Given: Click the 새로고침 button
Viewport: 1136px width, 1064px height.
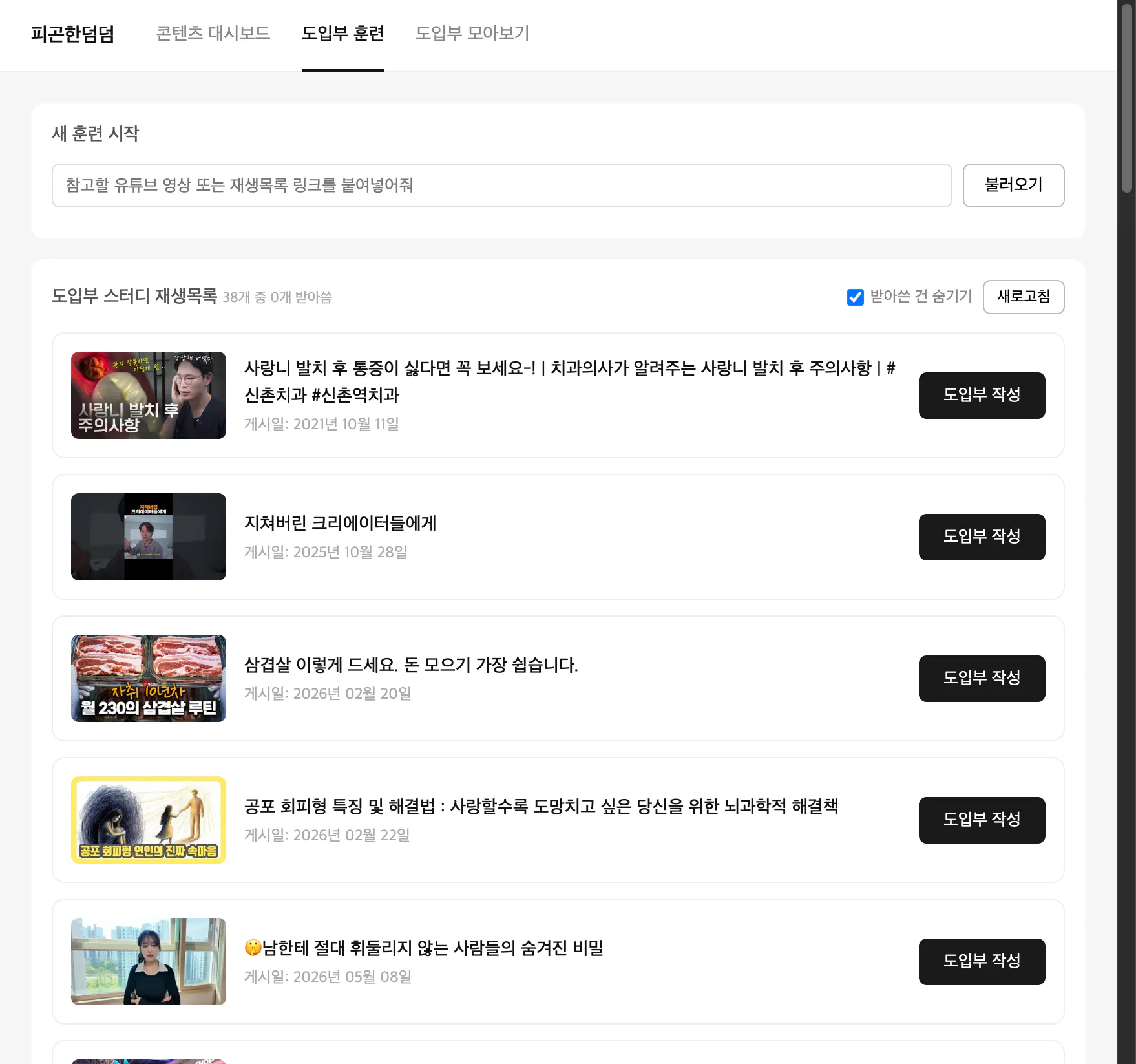Looking at the screenshot, I should [1024, 297].
